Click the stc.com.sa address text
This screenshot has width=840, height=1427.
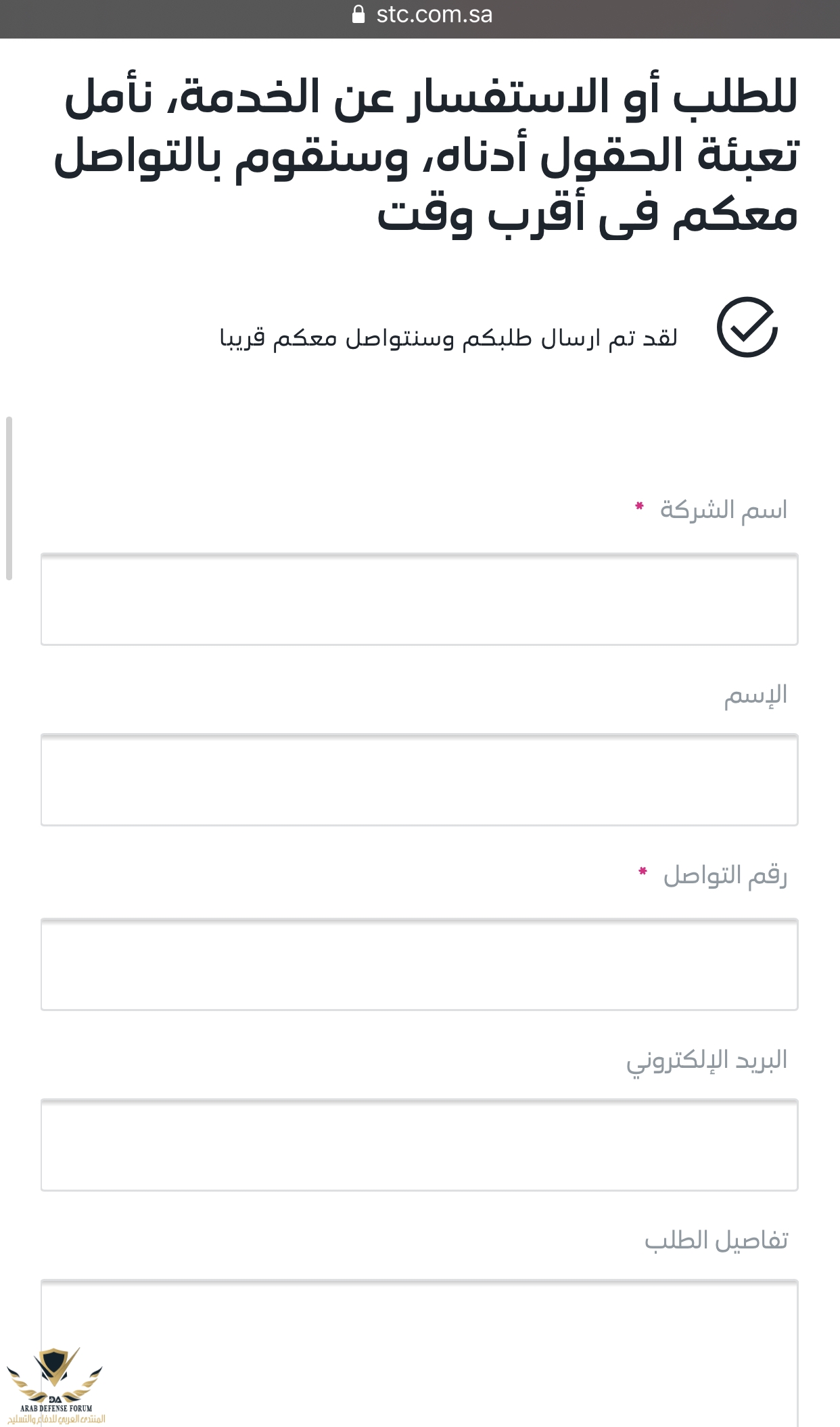tap(434, 14)
